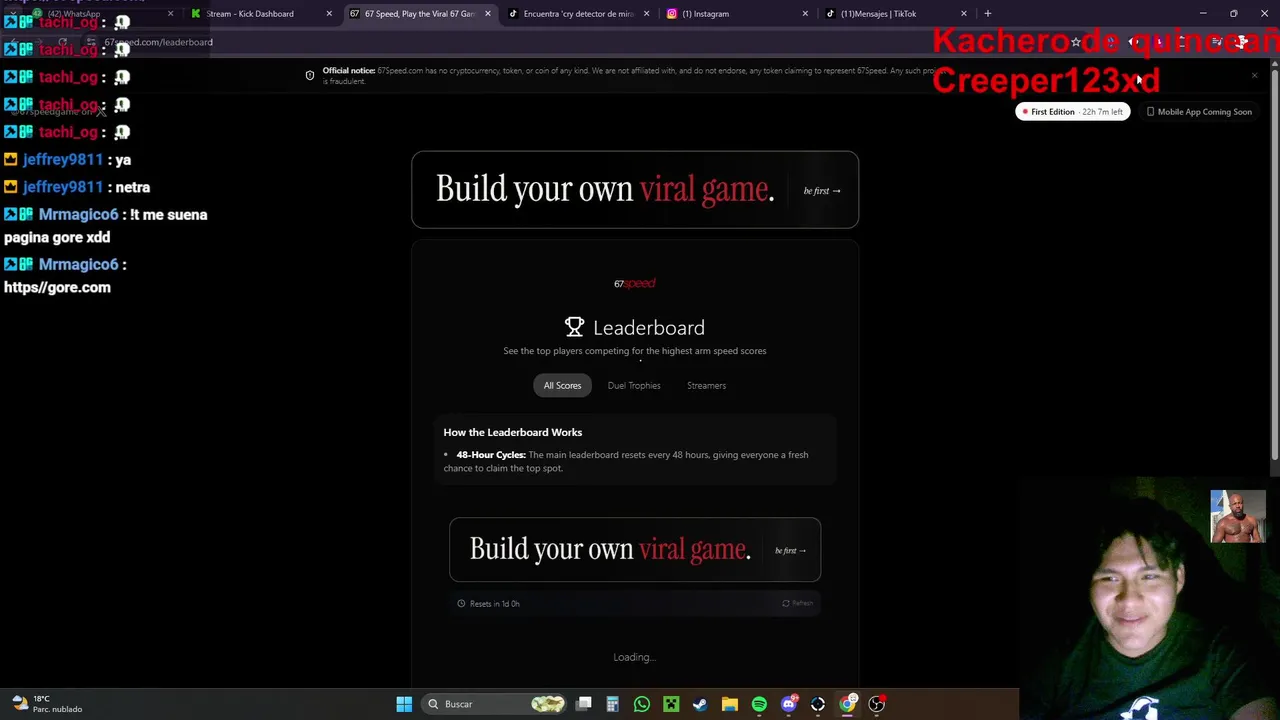Image resolution: width=1280 pixels, height=720 pixels.
Task: Open Task View from the taskbar
Action: click(x=584, y=704)
